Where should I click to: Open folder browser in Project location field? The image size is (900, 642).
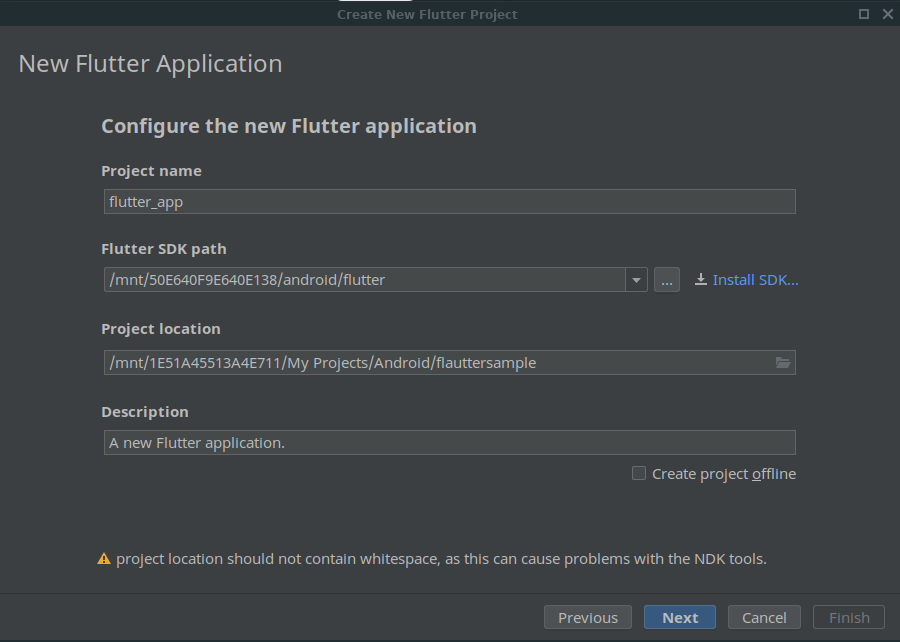click(783, 363)
